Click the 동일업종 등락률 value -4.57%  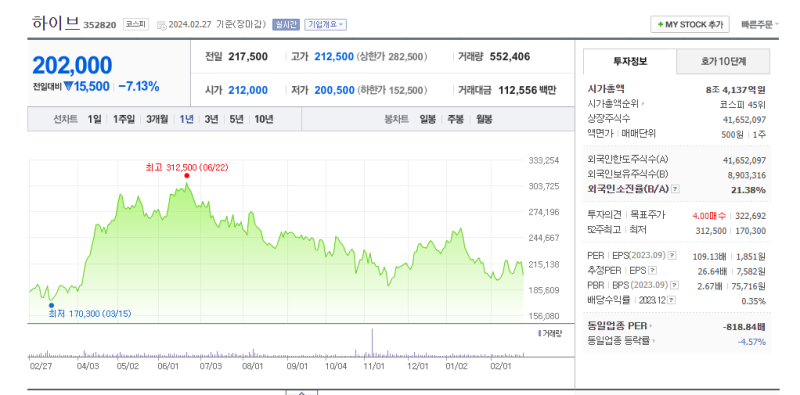pos(752,341)
